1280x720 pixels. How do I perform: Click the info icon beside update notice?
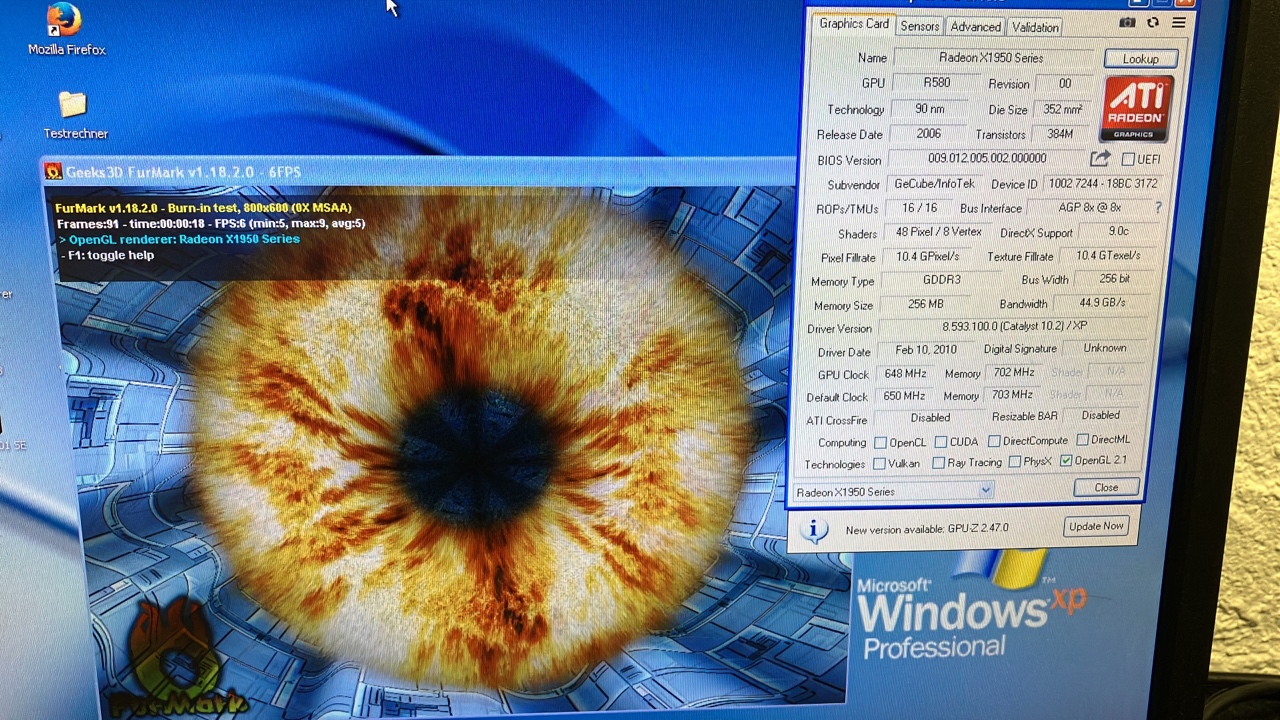click(814, 530)
